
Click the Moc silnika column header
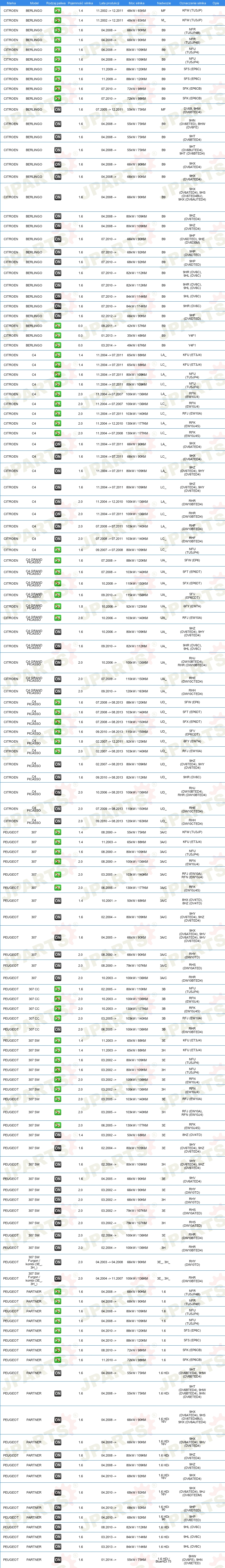[136, 3]
